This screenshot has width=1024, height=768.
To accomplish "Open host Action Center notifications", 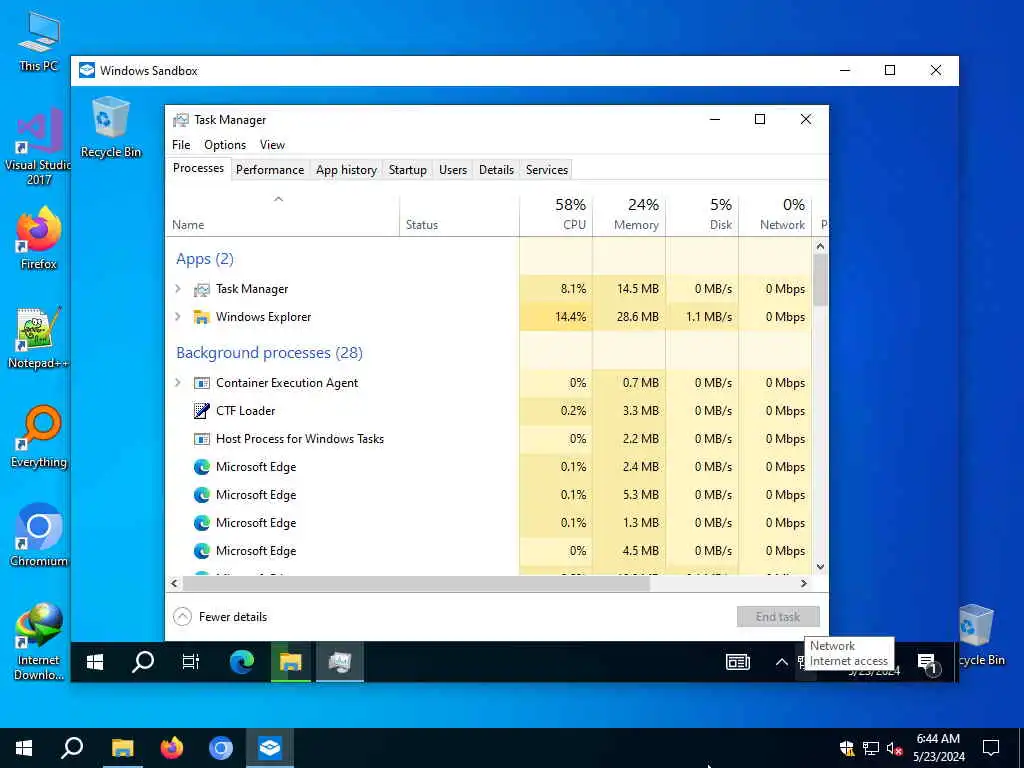I will [991, 748].
